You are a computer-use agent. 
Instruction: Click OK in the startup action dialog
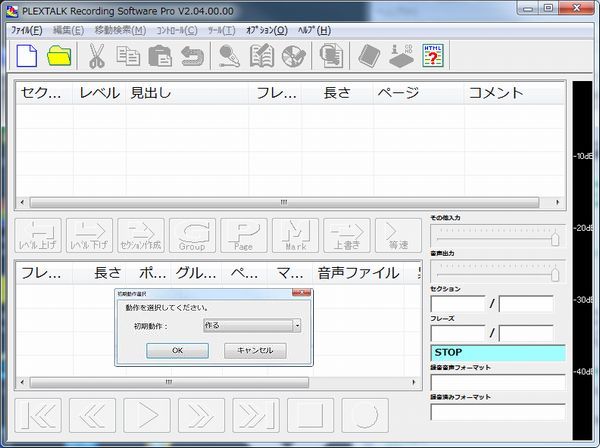[x=177, y=351]
